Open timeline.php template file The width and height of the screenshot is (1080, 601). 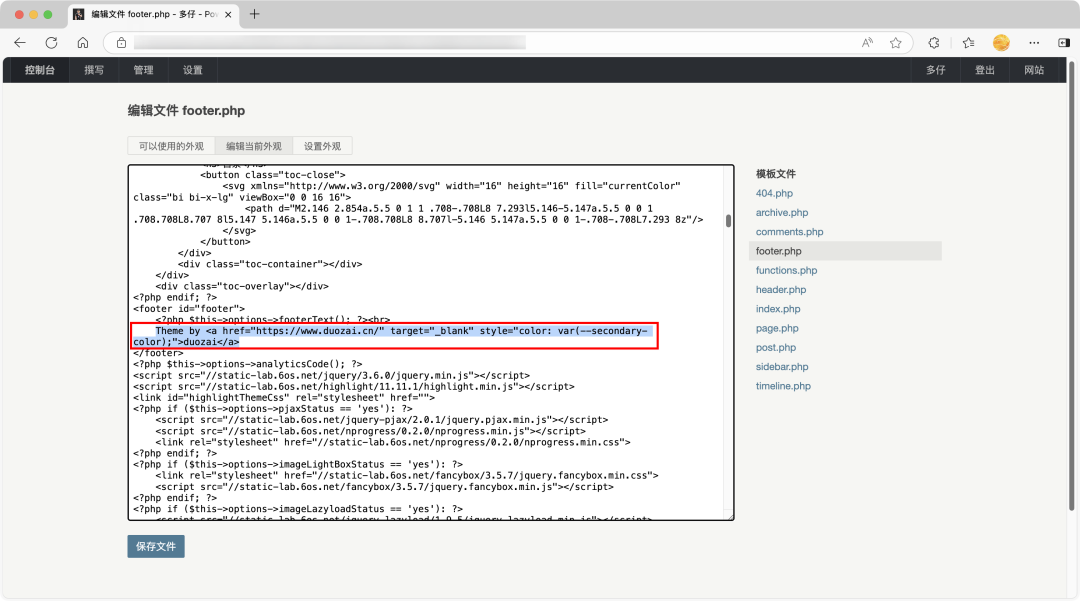pyautogui.click(x=783, y=386)
